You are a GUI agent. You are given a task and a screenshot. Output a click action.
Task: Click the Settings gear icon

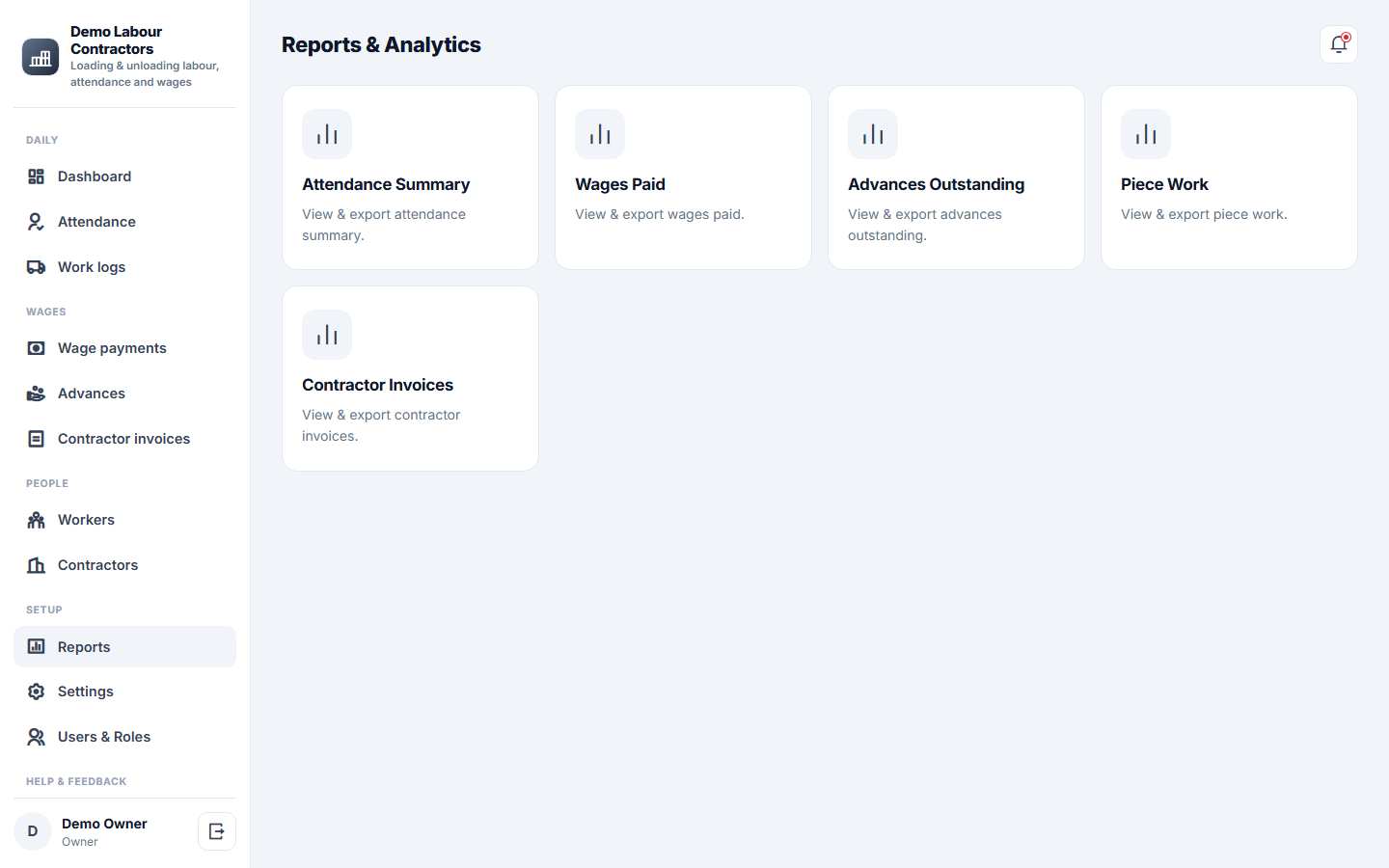pyautogui.click(x=36, y=692)
